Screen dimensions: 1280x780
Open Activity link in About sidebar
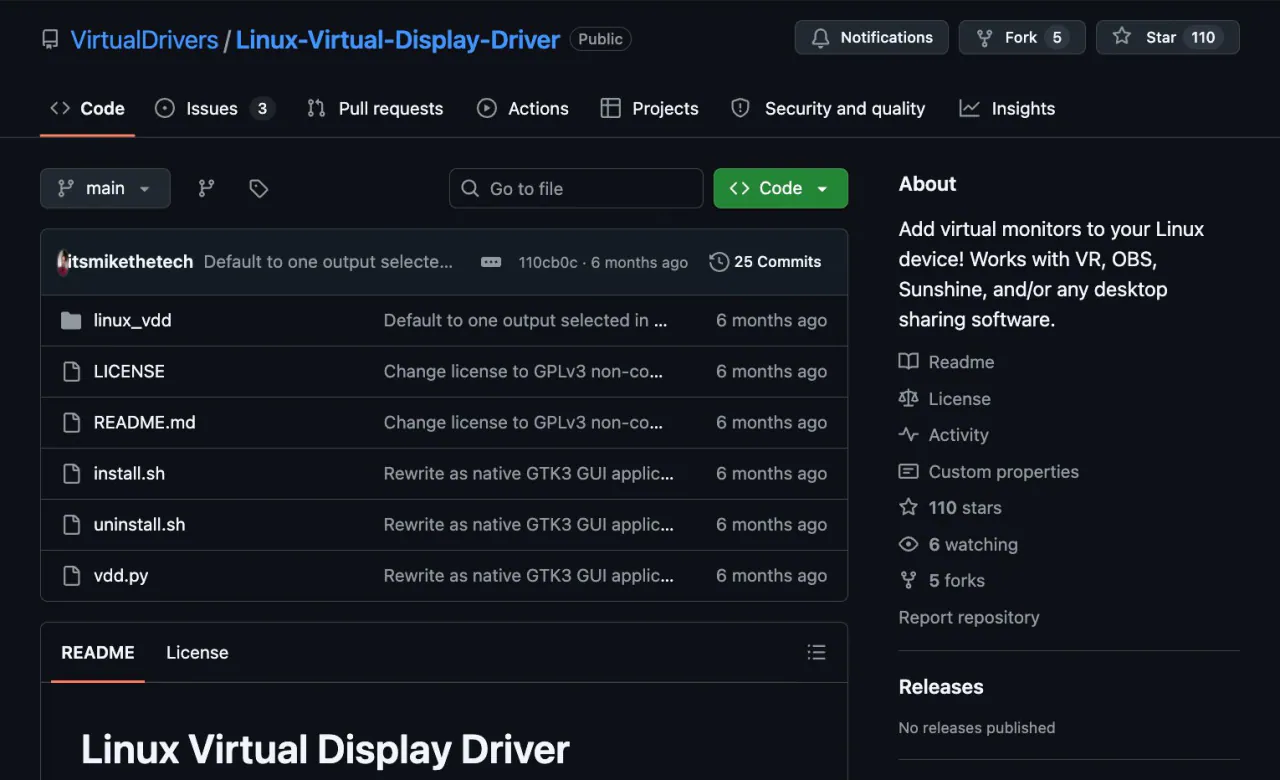point(943,435)
